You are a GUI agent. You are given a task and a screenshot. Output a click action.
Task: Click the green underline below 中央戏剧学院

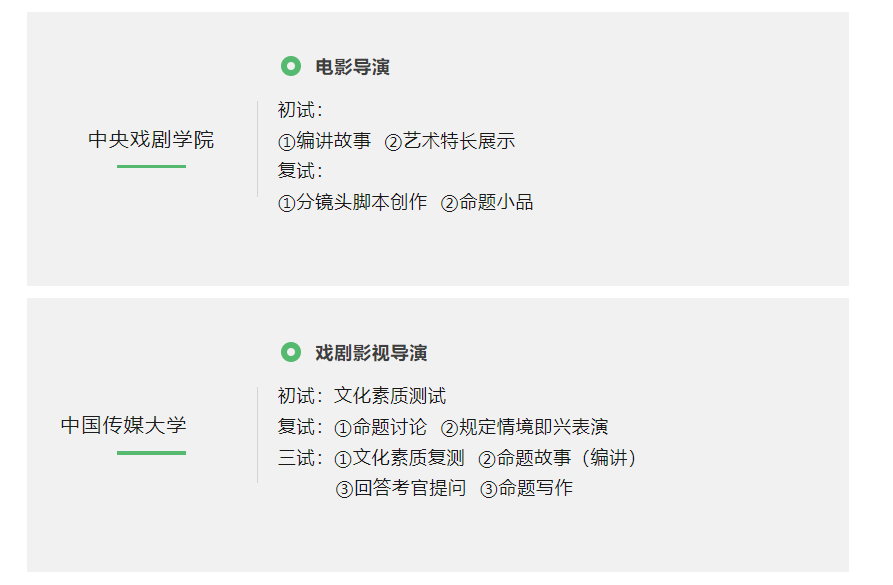tap(151, 166)
